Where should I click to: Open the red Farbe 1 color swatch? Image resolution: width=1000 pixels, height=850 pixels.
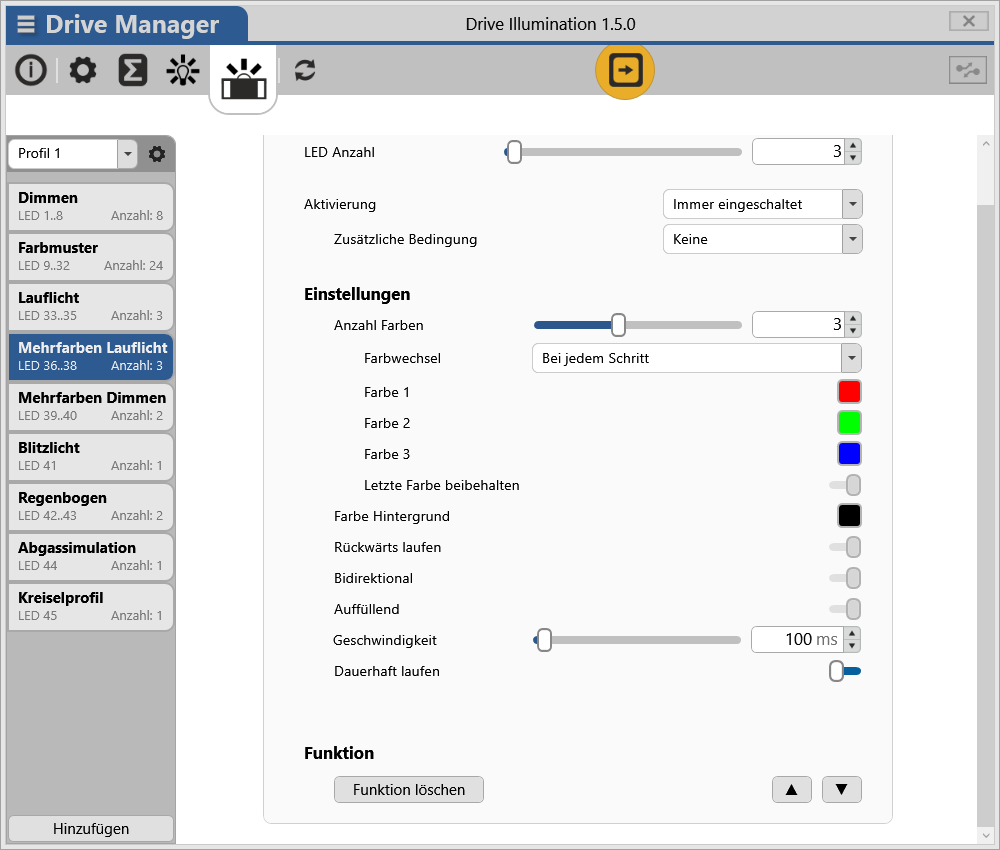[x=849, y=392]
